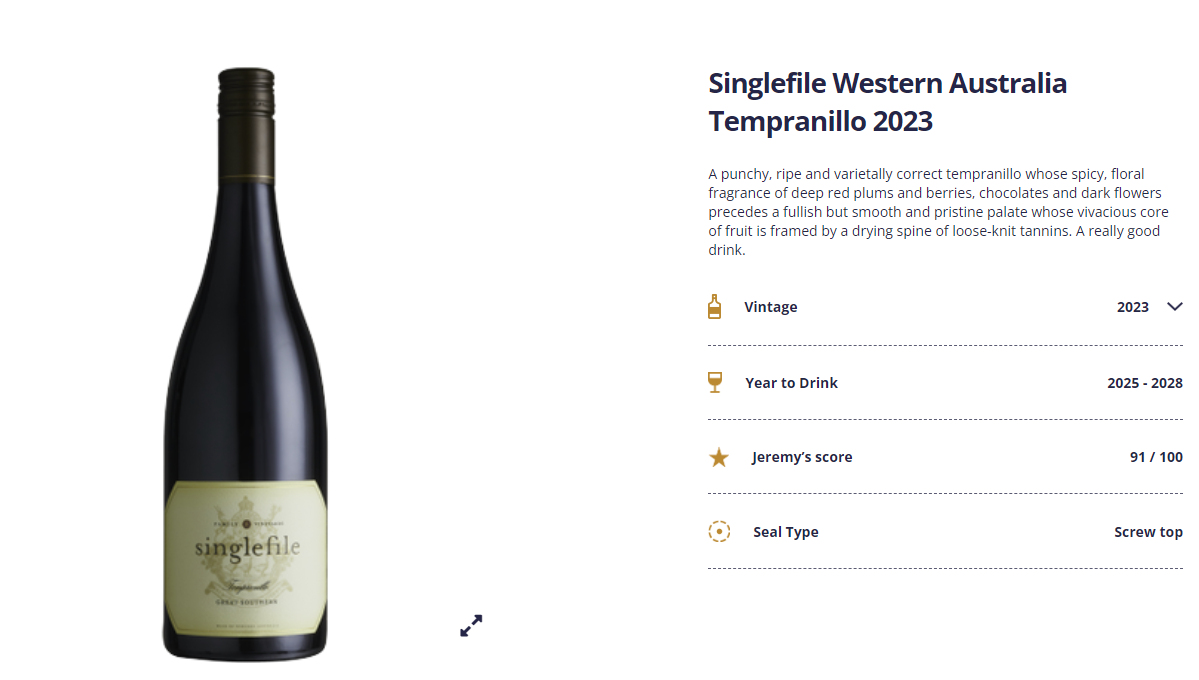This screenshot has height=680, width=1199.
Task: Click the Year to Drink label
Action: [x=791, y=382]
